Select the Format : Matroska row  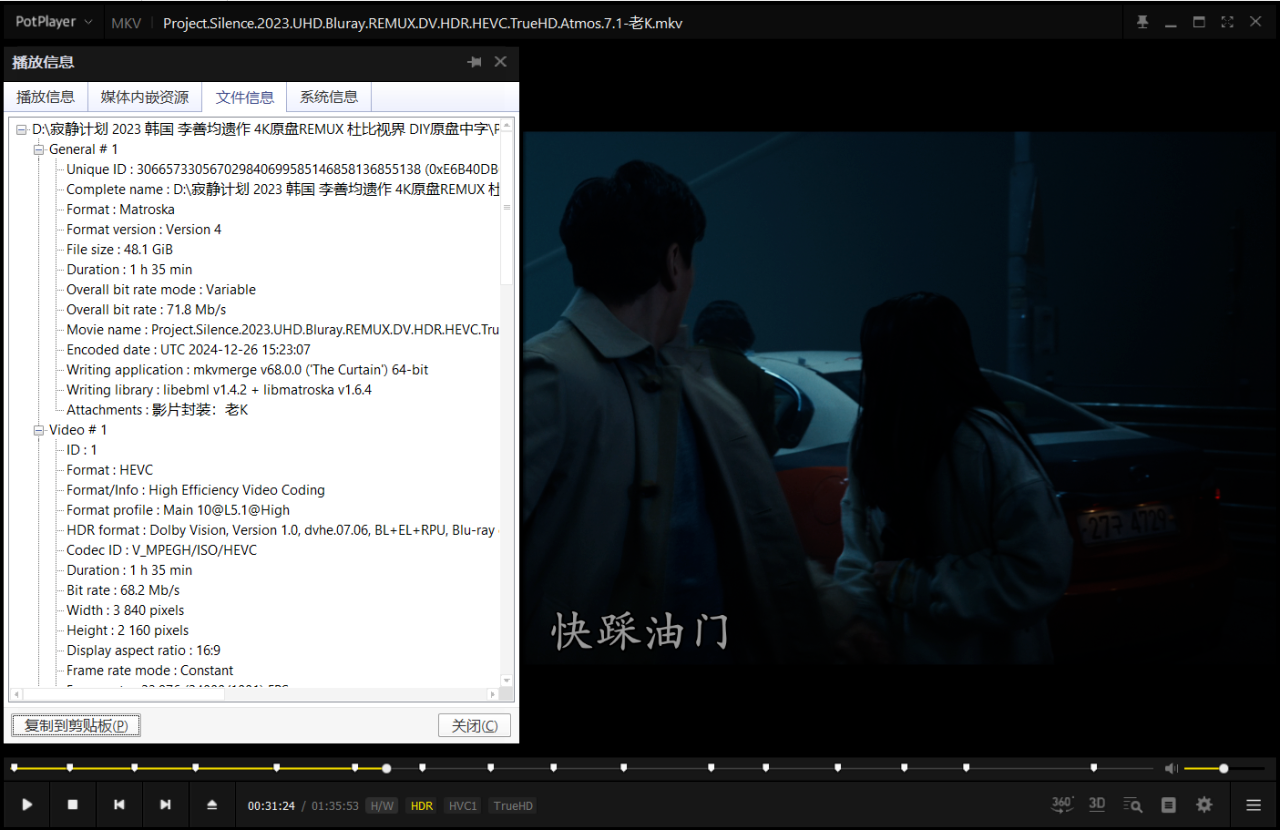coord(120,209)
